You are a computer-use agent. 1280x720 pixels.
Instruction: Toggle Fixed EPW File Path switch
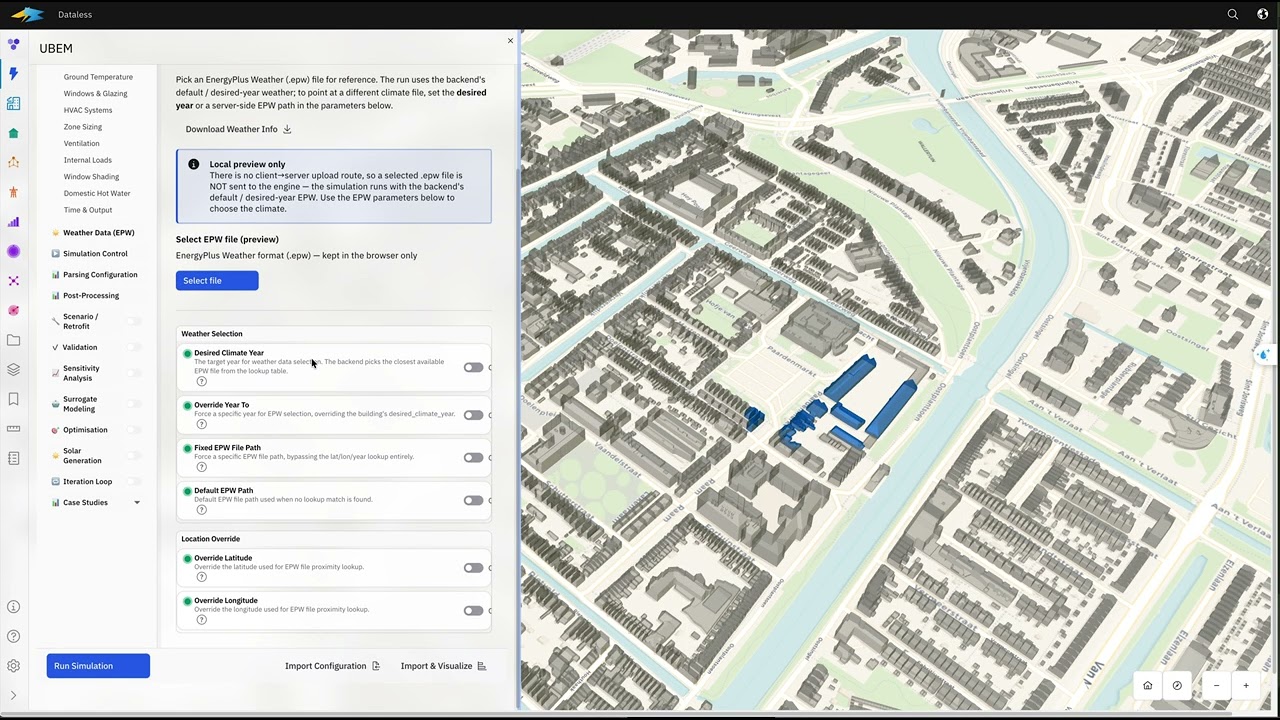473,458
